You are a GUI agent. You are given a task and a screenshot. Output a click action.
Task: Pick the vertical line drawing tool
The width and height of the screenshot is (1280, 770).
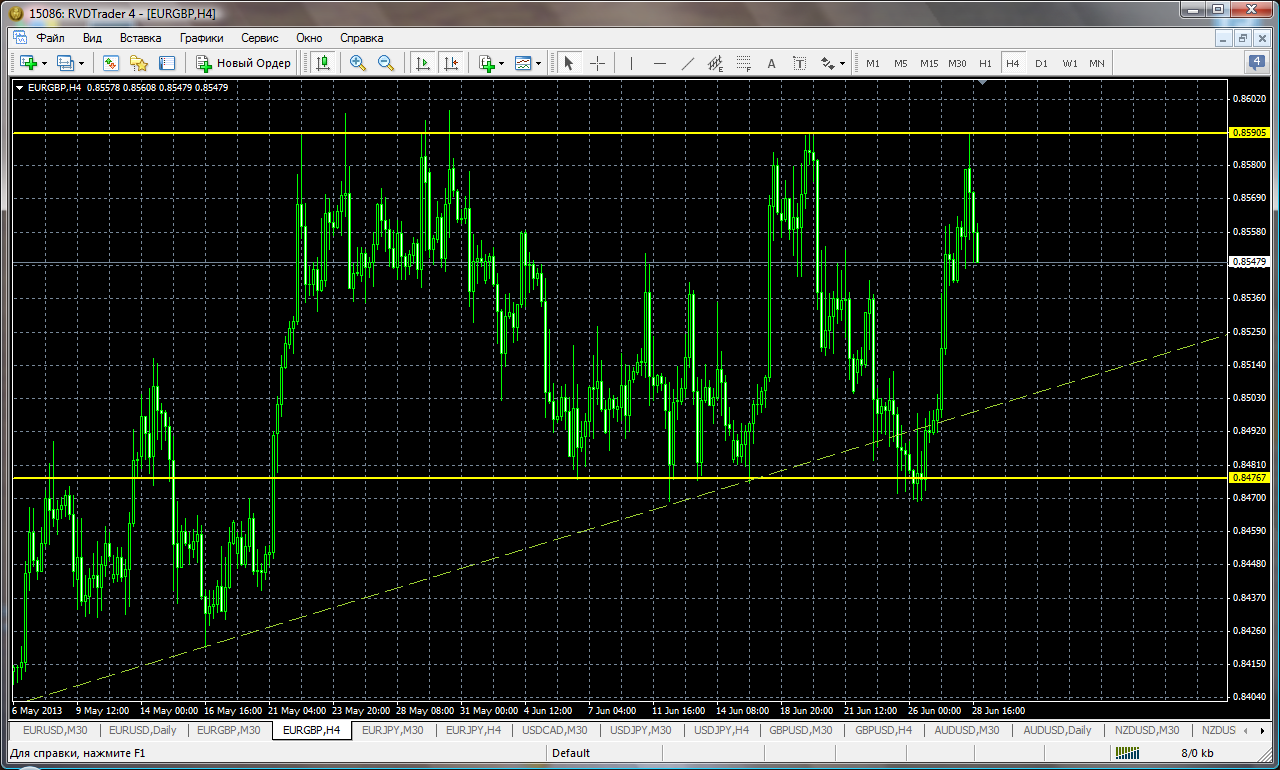[631, 63]
